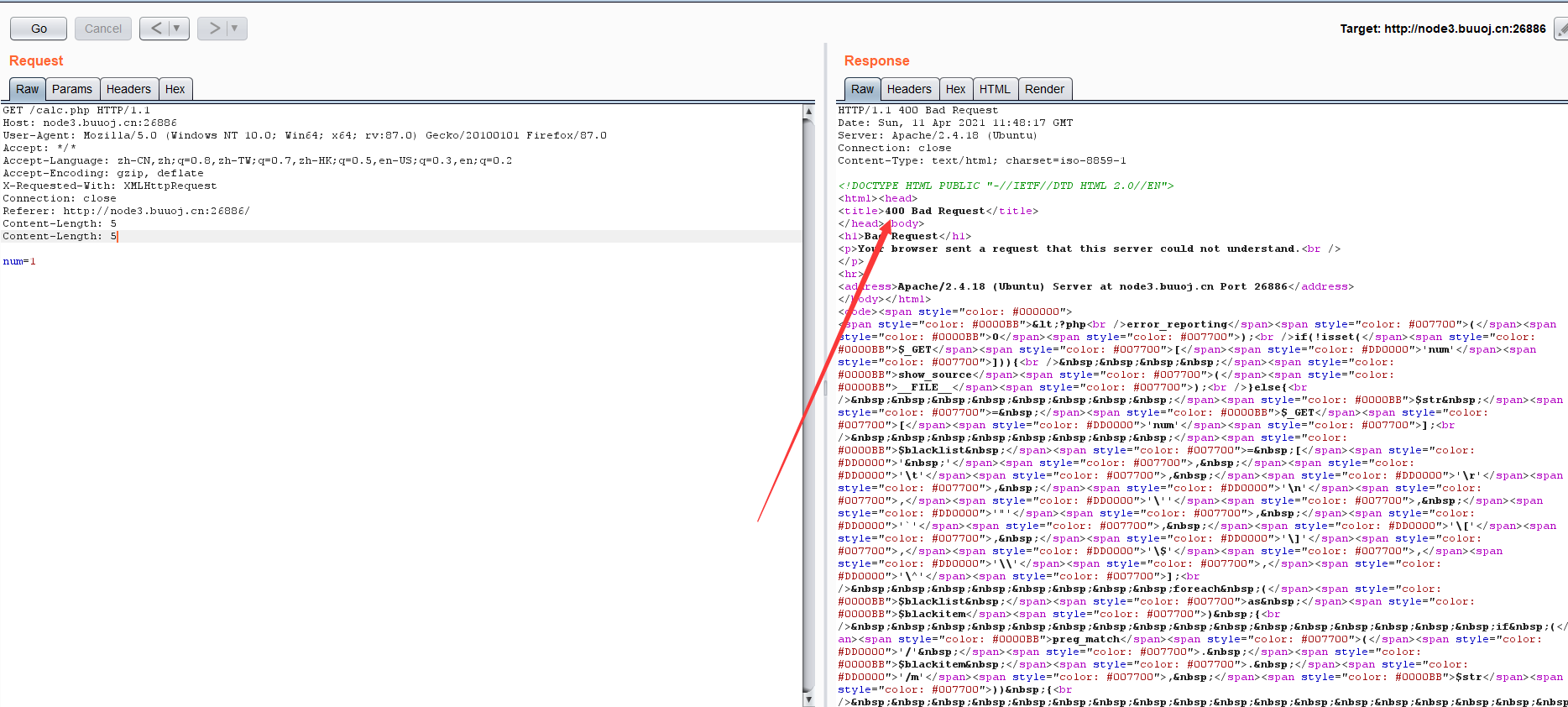Click the response Date header line
1568x707 pixels.
[955, 123]
